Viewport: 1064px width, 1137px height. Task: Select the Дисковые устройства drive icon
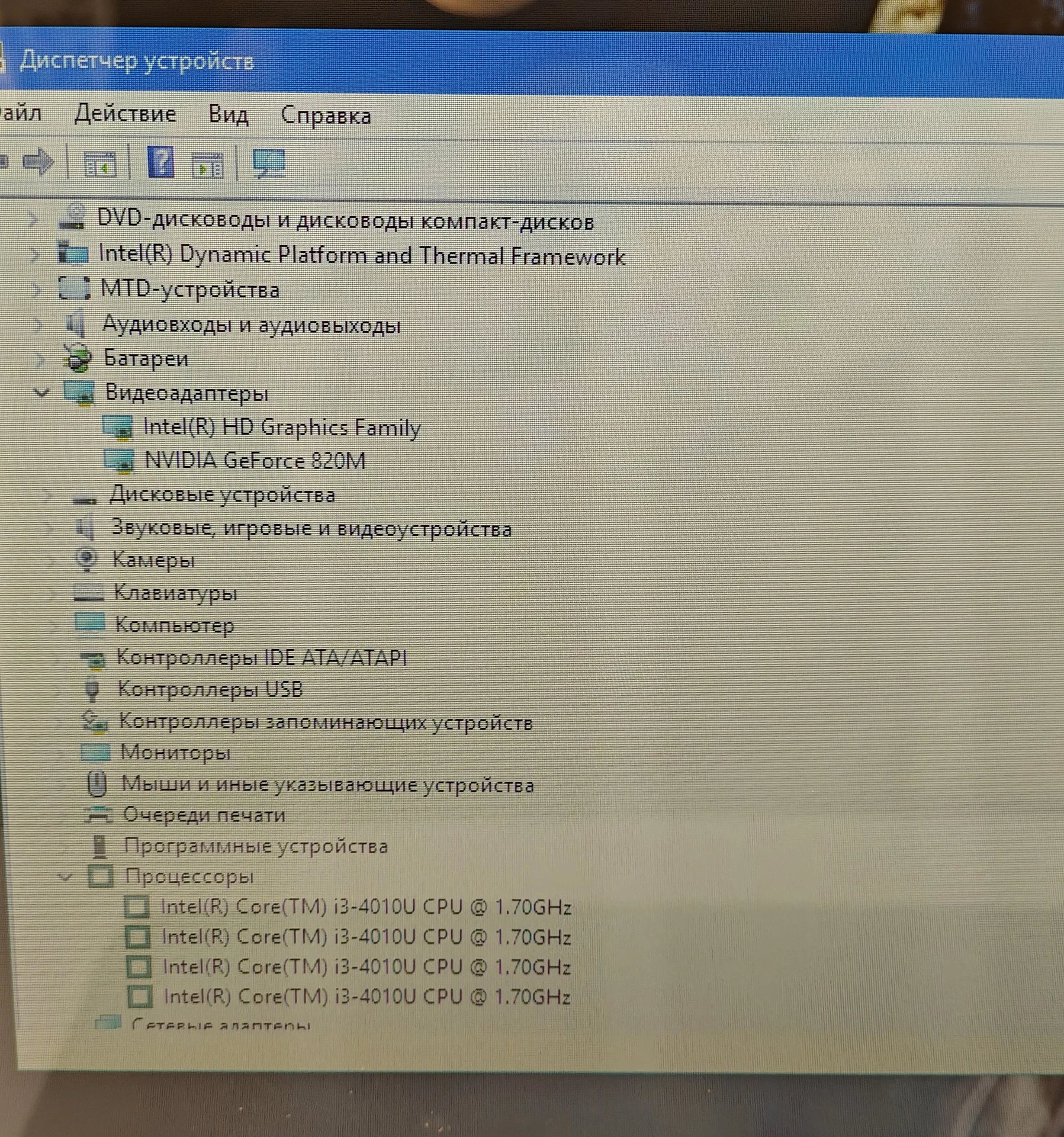click(84, 499)
